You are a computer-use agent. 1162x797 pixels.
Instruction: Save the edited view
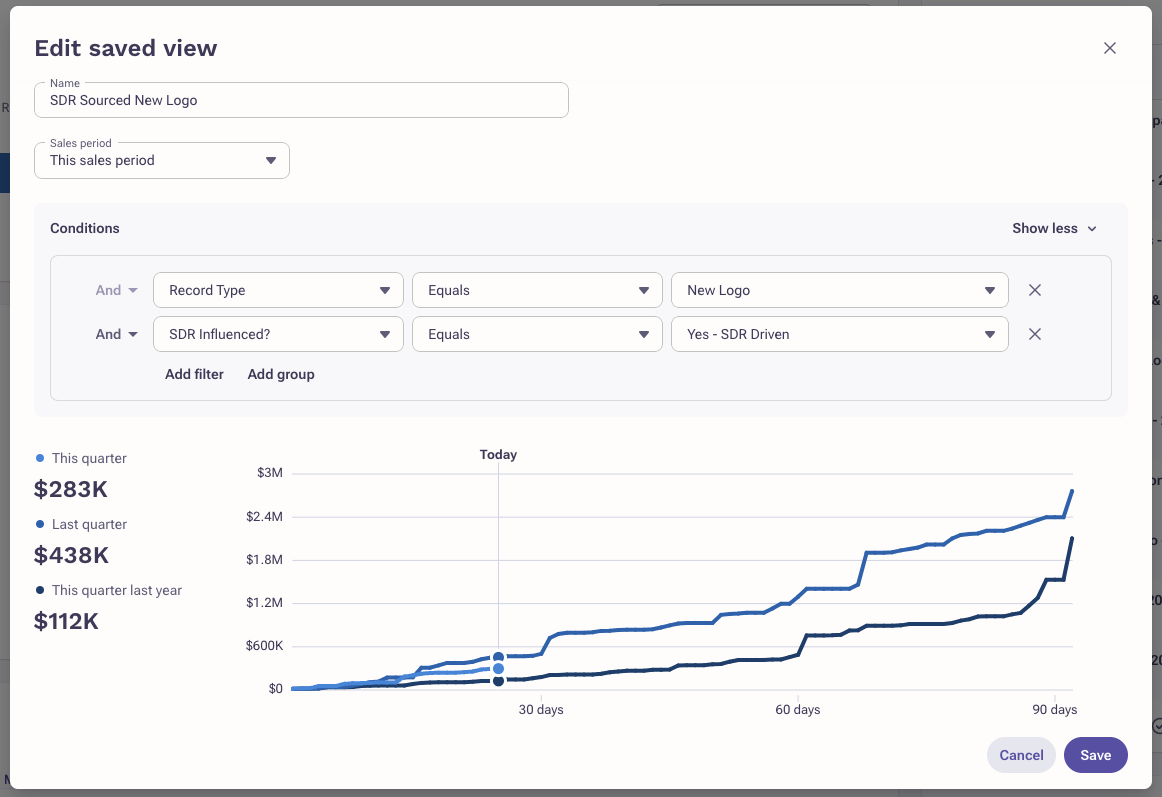[x=1095, y=755]
